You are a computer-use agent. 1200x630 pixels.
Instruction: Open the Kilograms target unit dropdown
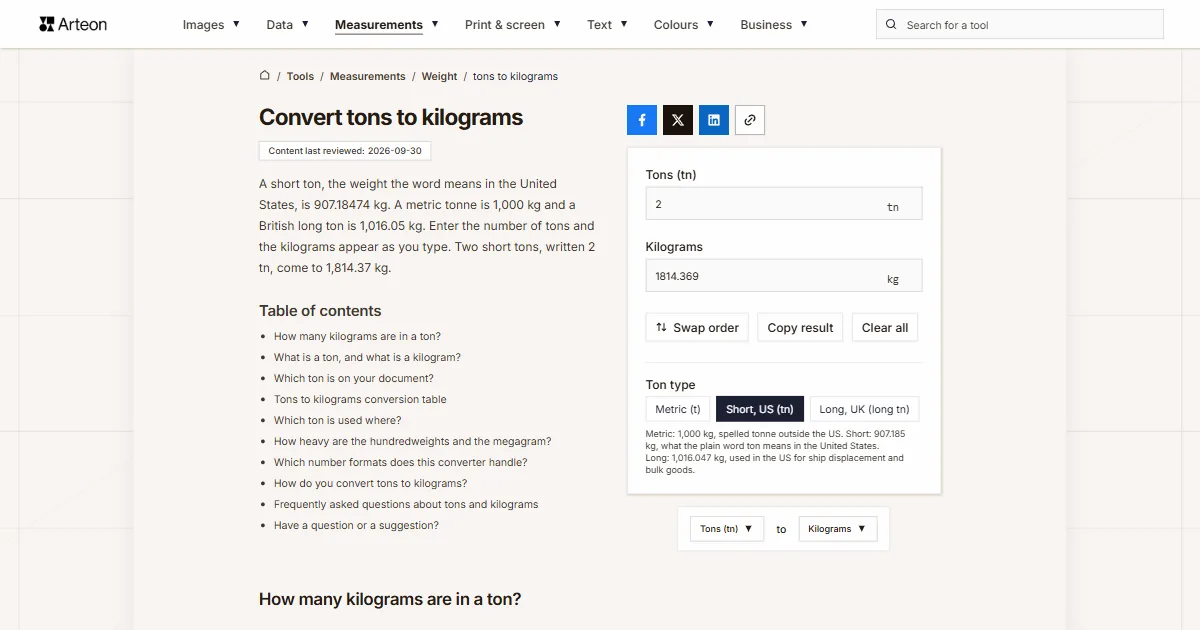point(838,529)
